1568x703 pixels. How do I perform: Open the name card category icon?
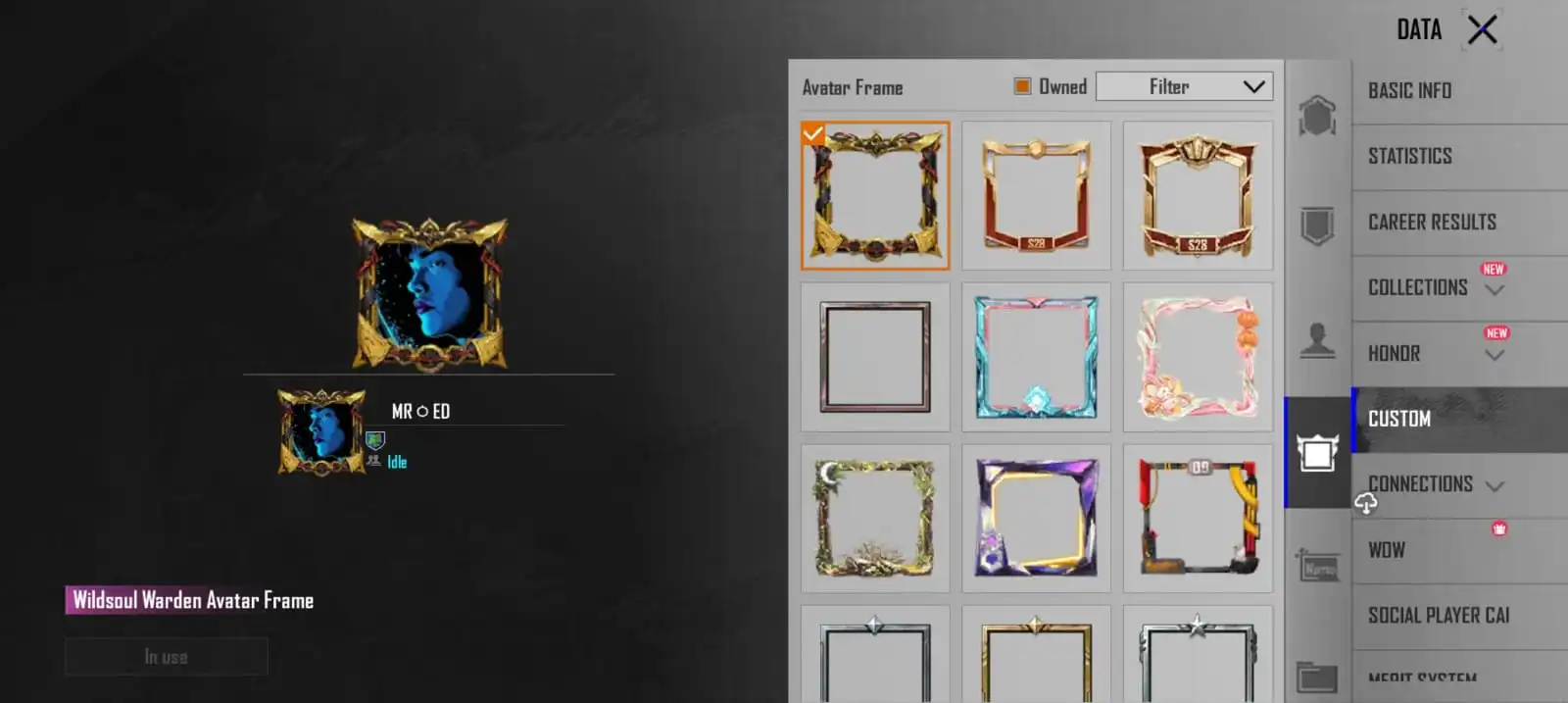coord(1317,566)
